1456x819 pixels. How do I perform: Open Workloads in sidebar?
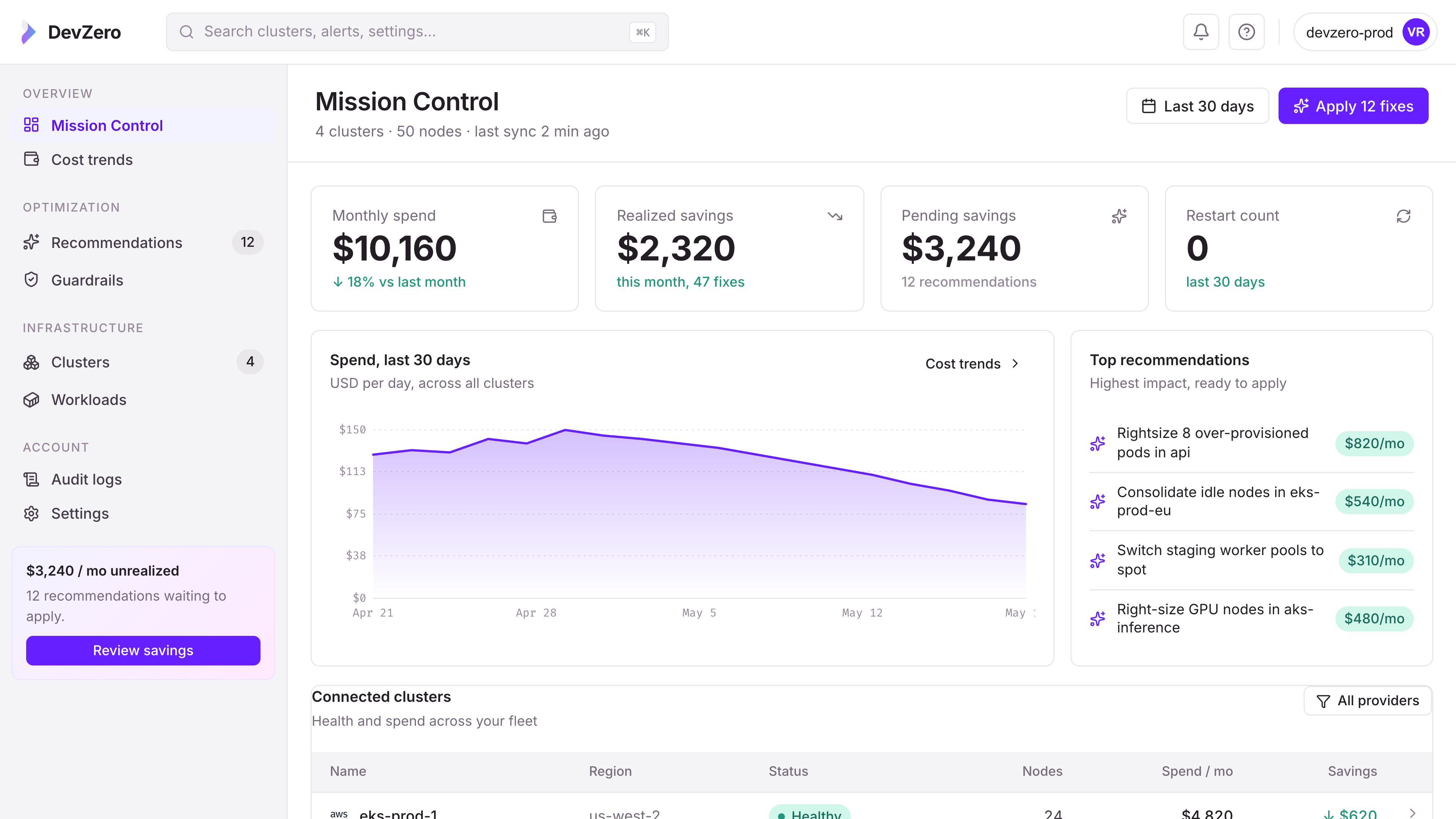coord(144,400)
